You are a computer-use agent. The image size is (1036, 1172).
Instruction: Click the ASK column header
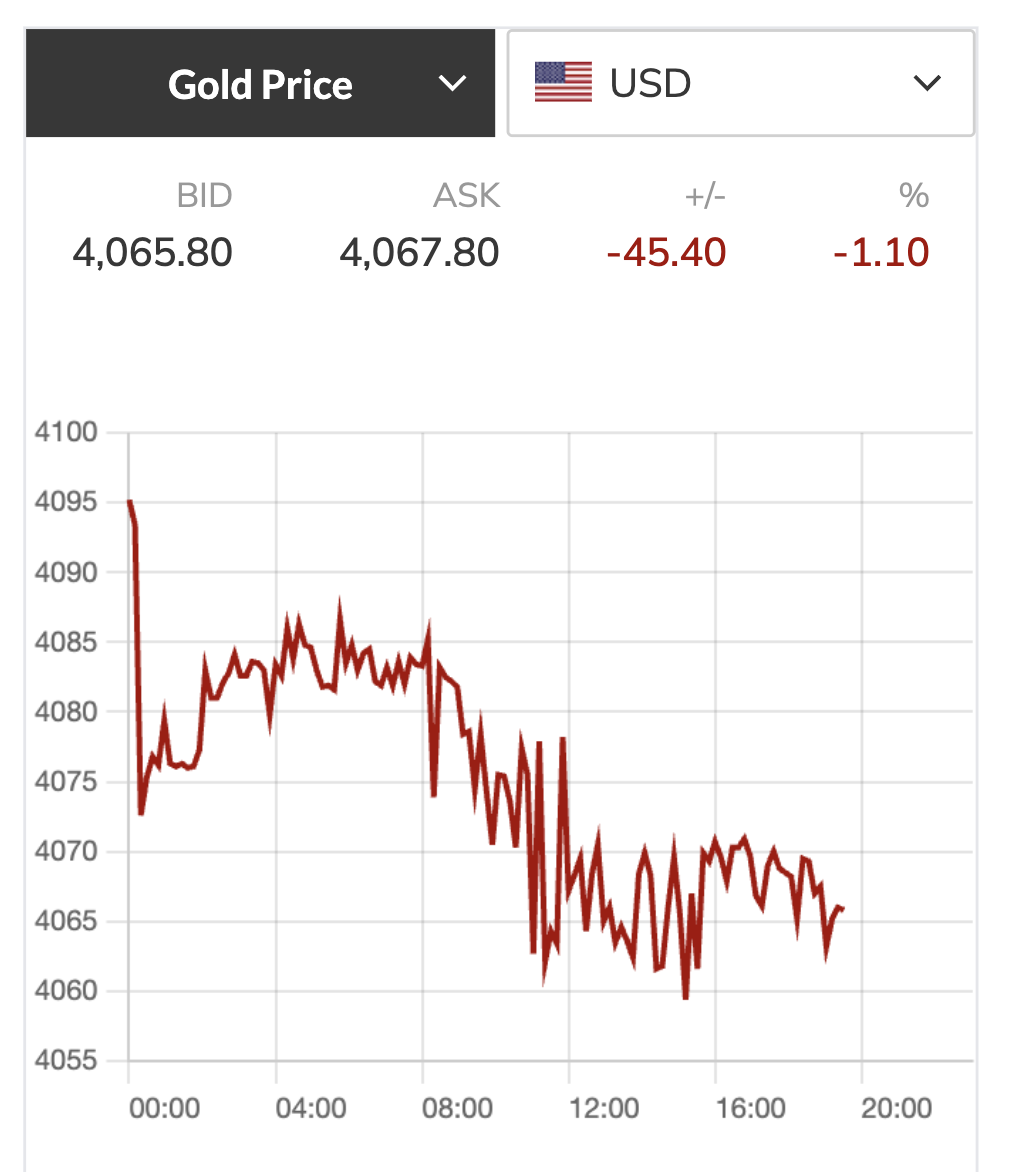[x=466, y=196]
